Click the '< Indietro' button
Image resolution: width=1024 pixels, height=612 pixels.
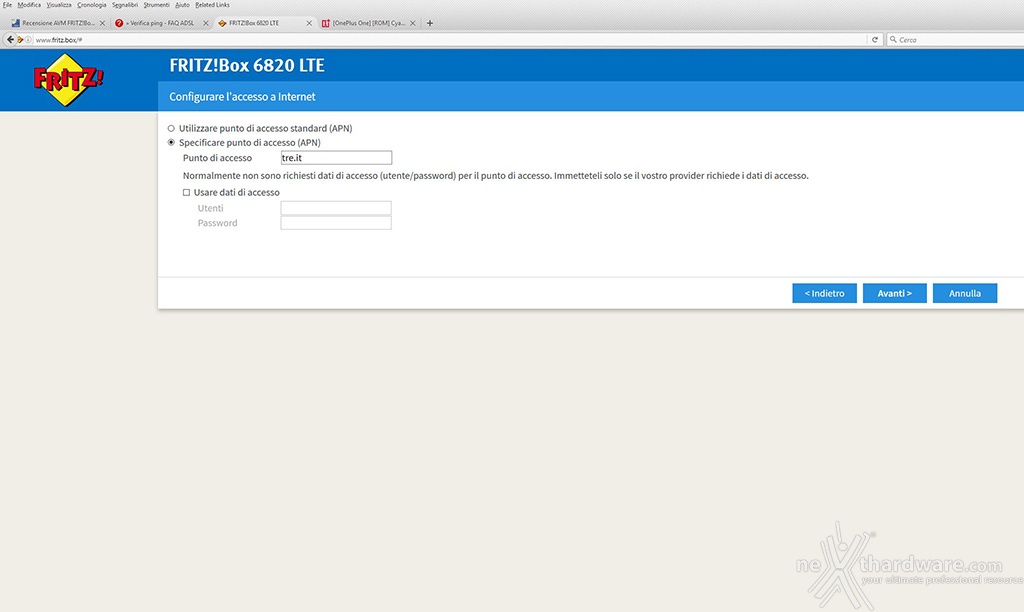pyautogui.click(x=824, y=293)
